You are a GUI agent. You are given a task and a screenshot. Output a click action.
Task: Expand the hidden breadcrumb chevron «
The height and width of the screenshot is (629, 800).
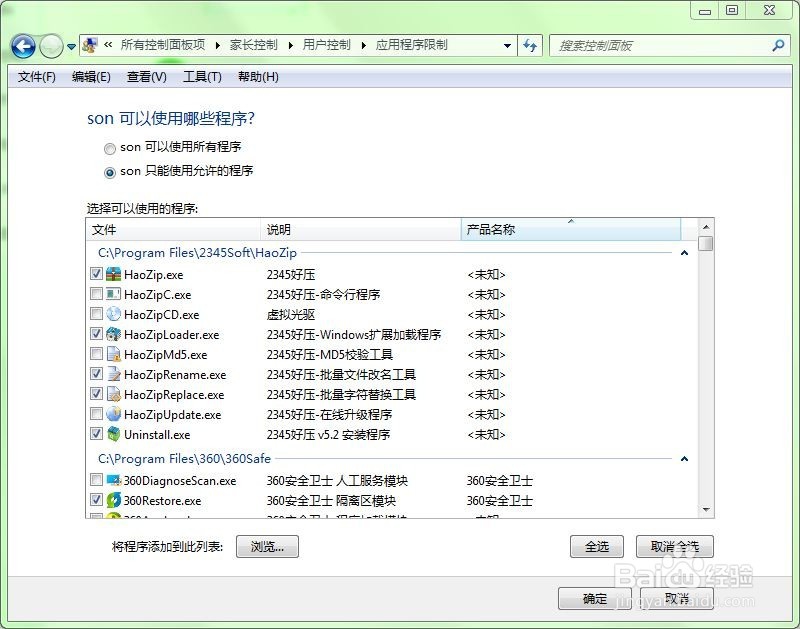108,45
